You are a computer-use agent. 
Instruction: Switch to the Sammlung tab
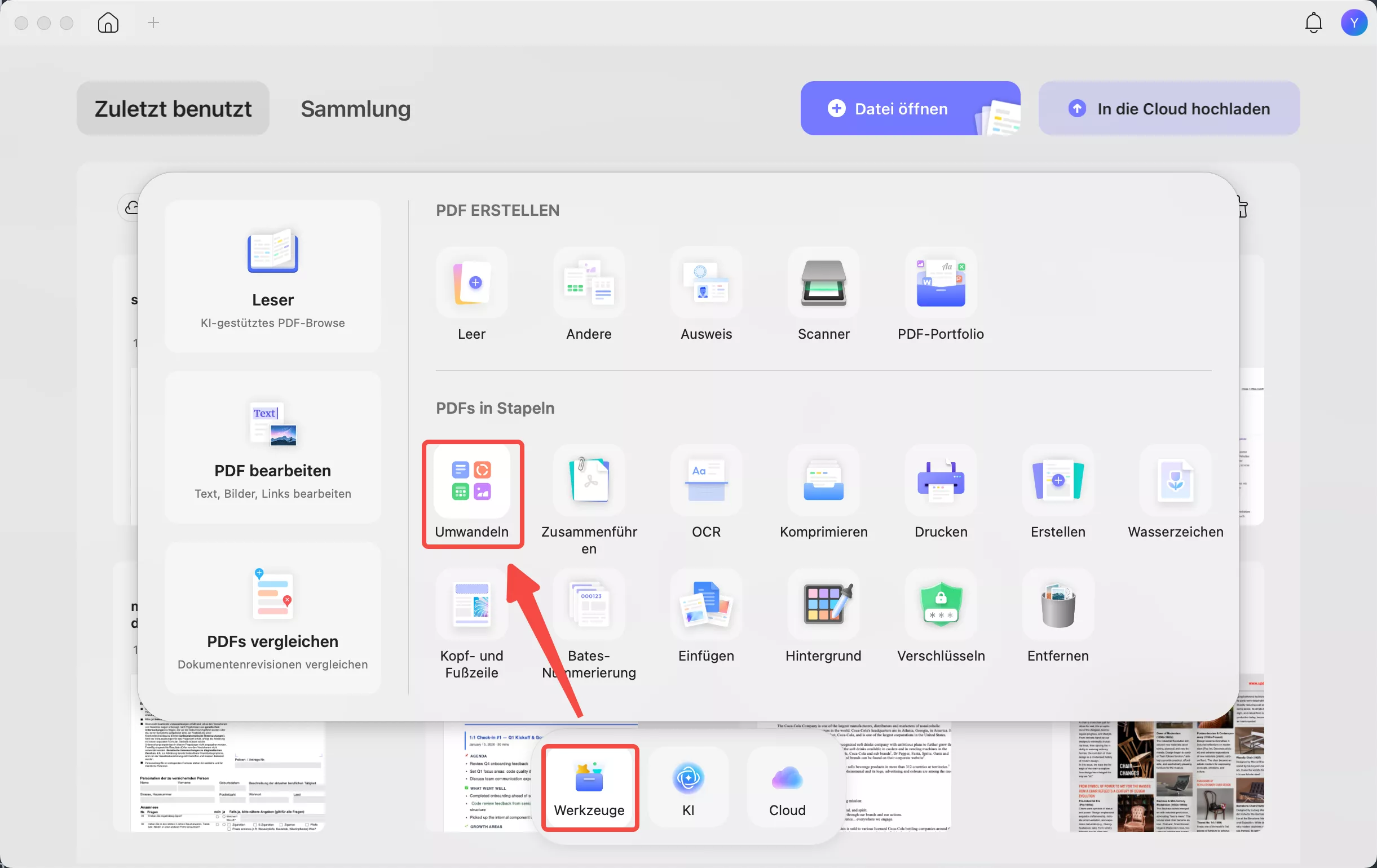point(356,109)
